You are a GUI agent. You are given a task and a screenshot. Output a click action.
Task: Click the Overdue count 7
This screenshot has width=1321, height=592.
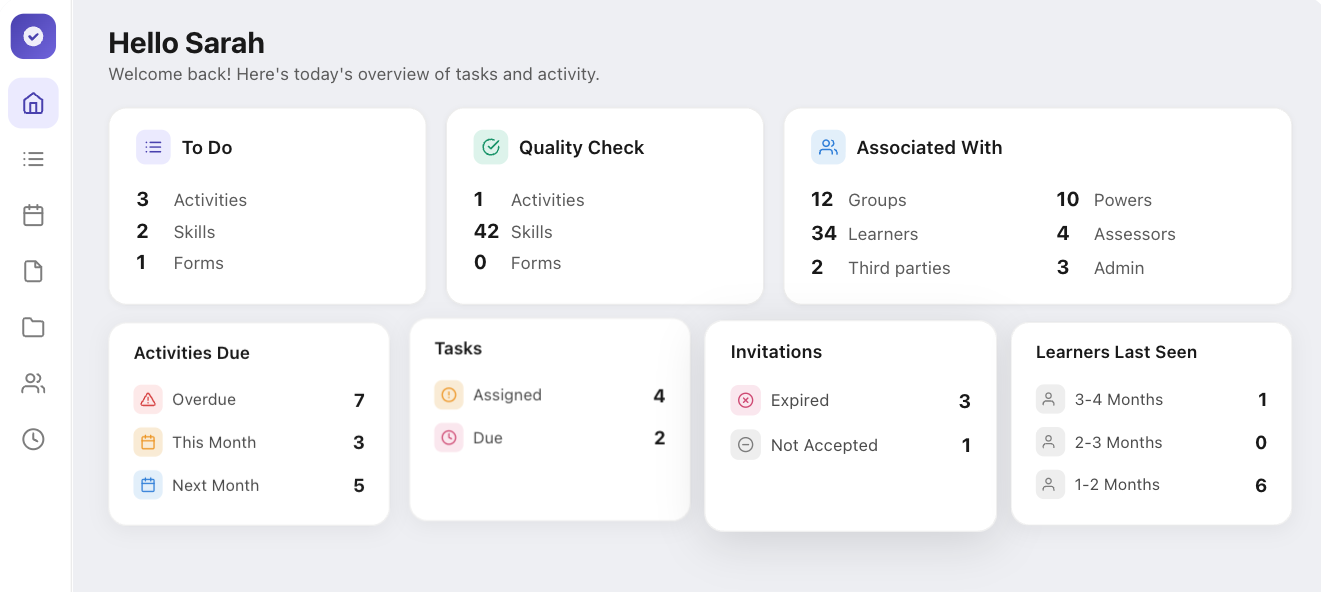(359, 401)
